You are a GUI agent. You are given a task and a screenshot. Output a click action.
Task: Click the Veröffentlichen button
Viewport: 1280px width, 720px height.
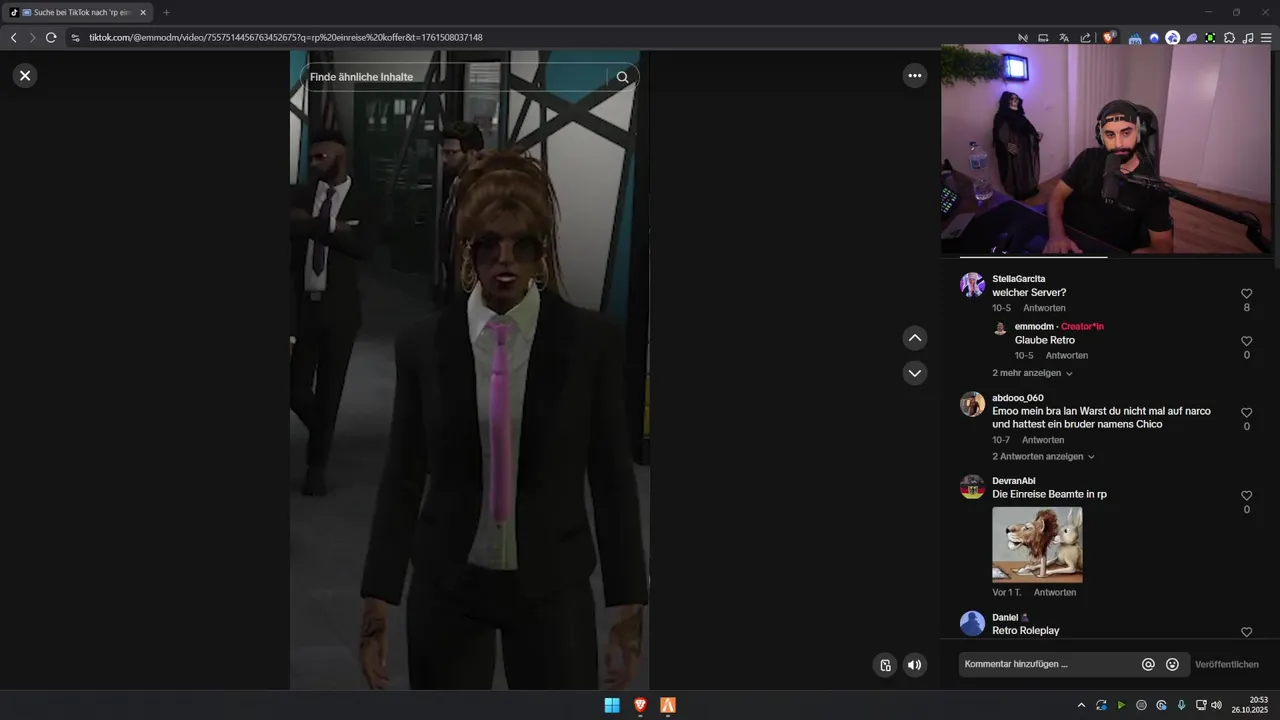(1227, 665)
